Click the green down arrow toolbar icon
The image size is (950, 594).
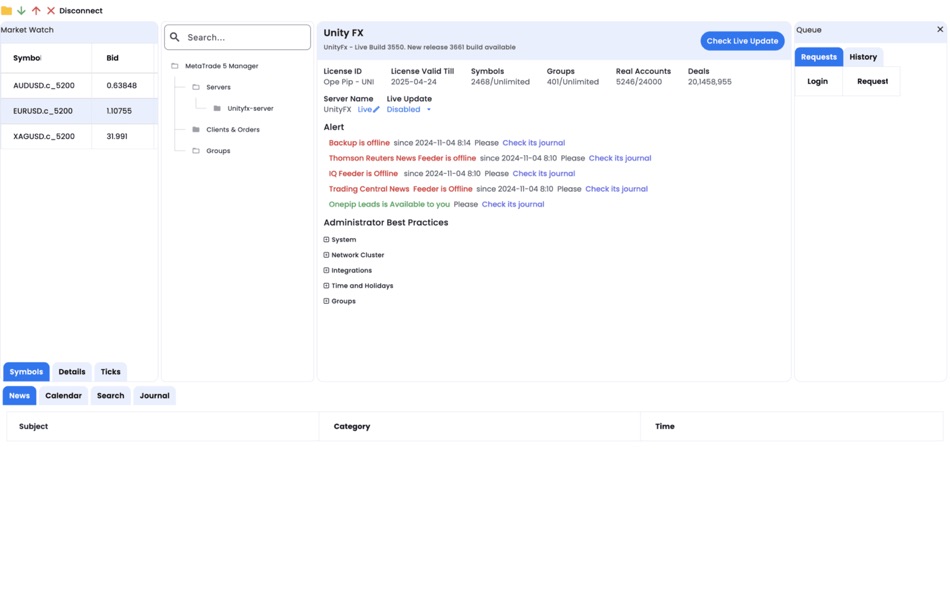tap(21, 10)
